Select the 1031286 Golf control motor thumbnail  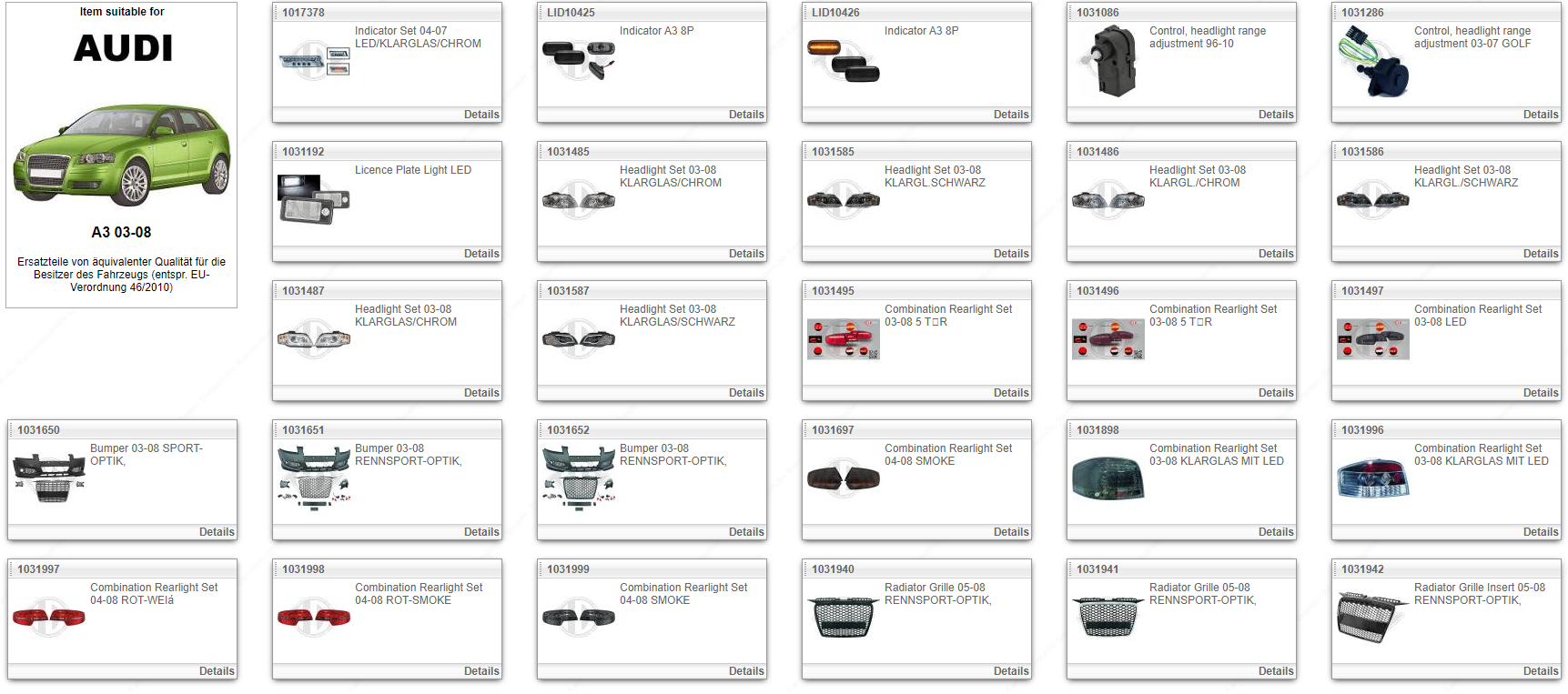(x=1373, y=61)
